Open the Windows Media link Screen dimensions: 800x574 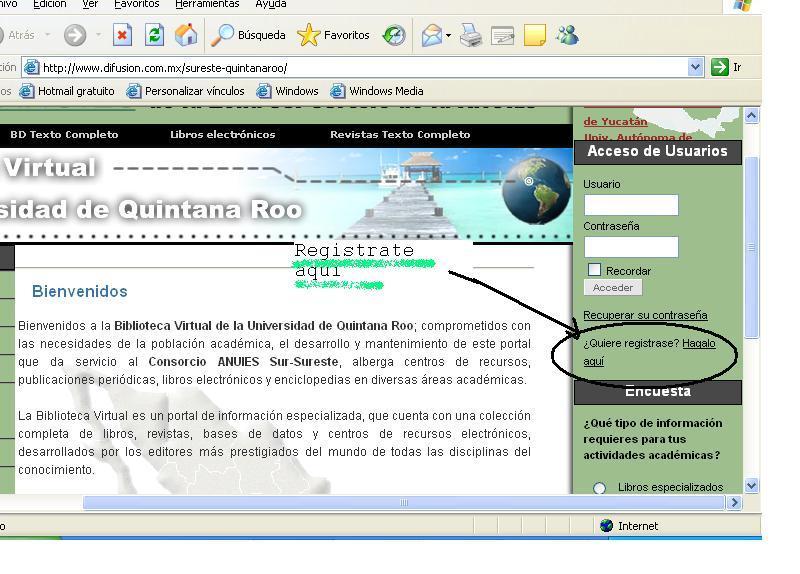[x=377, y=91]
